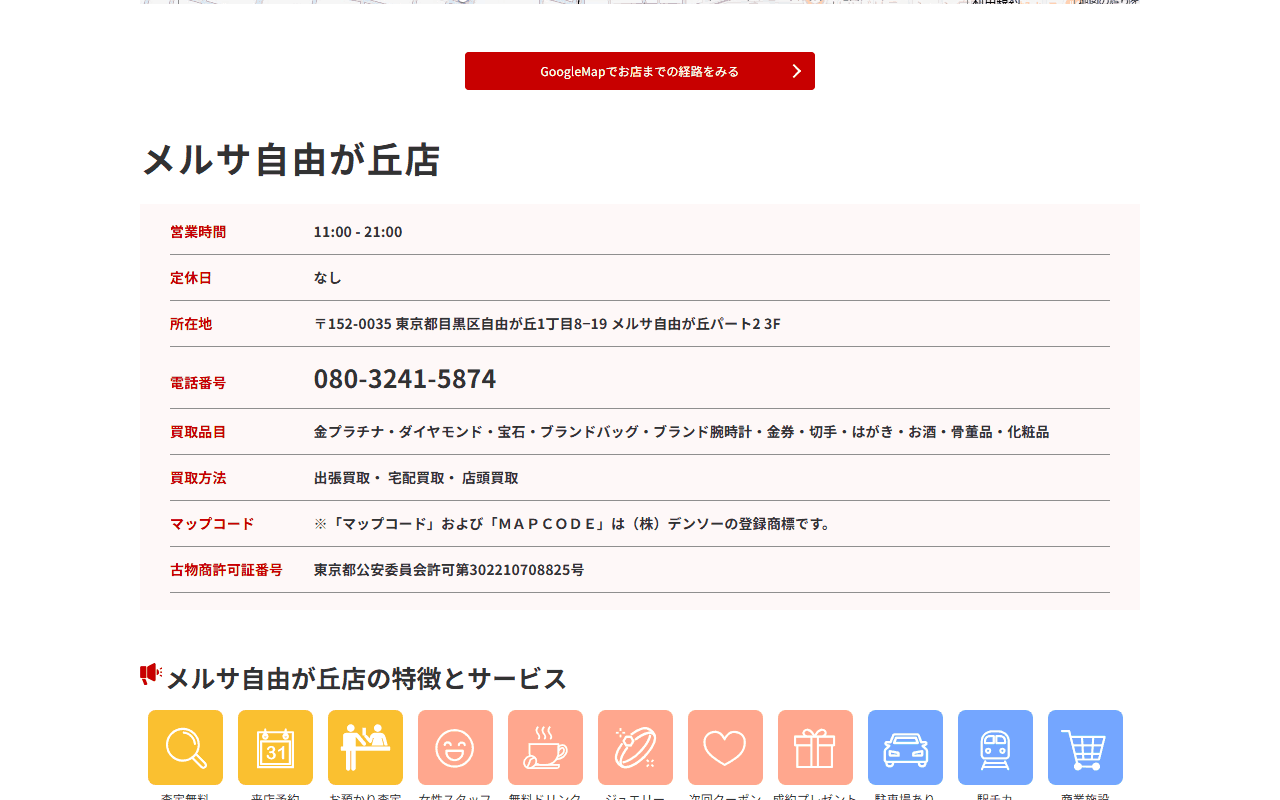Select the shopping cart commercial facility icon
1280x800 pixels.
tap(1085, 747)
